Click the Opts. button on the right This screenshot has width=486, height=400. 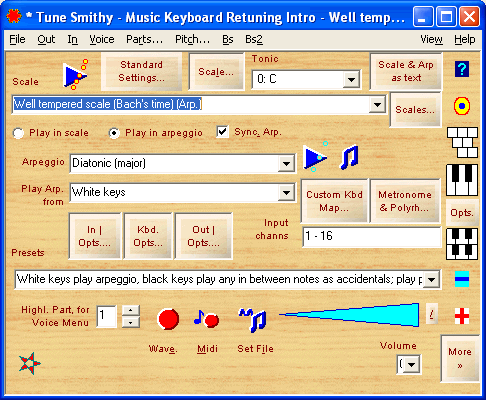pos(462,212)
